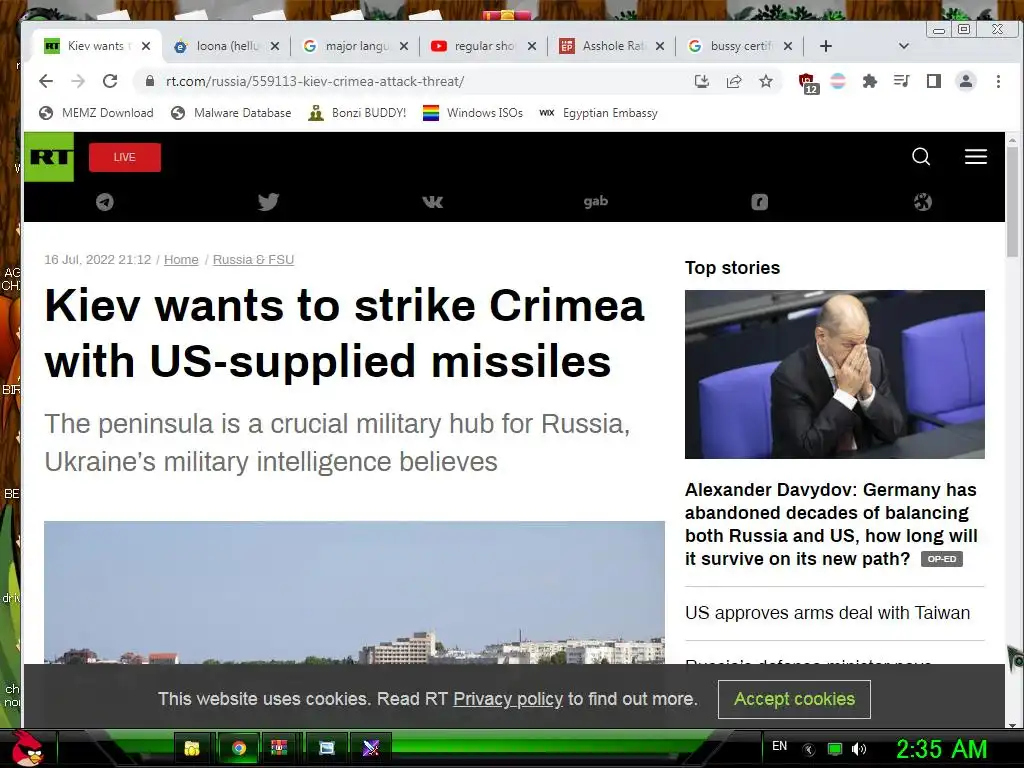Open the Russia & FSU breadcrumb link

[253, 259]
